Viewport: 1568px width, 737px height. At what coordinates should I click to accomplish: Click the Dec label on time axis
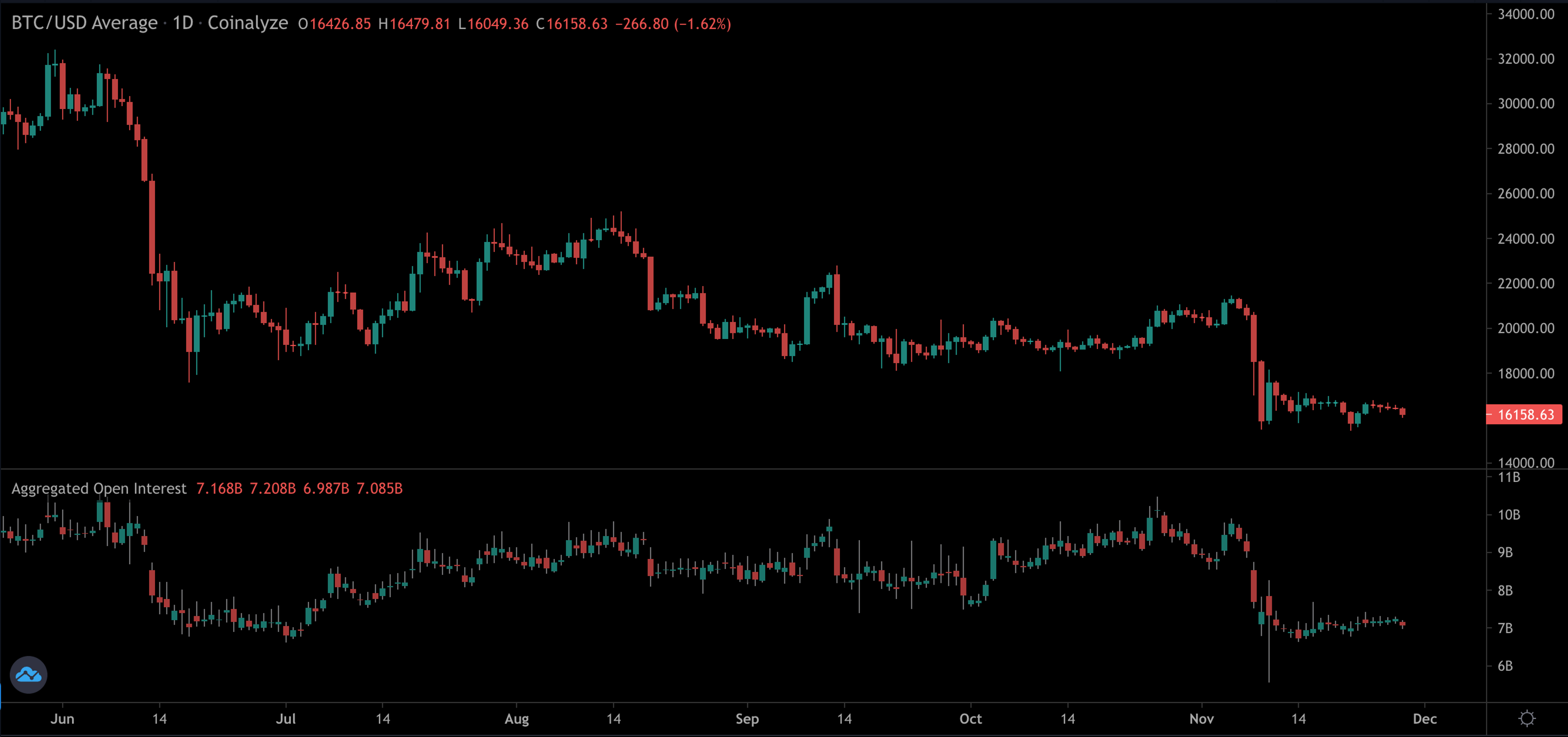tap(1424, 719)
